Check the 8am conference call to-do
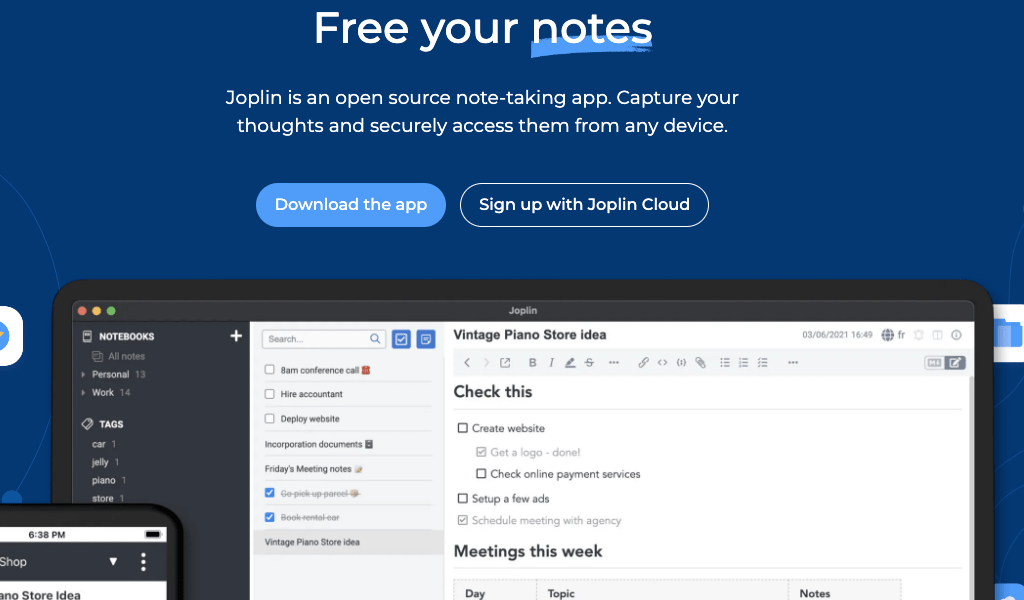 click(269, 370)
